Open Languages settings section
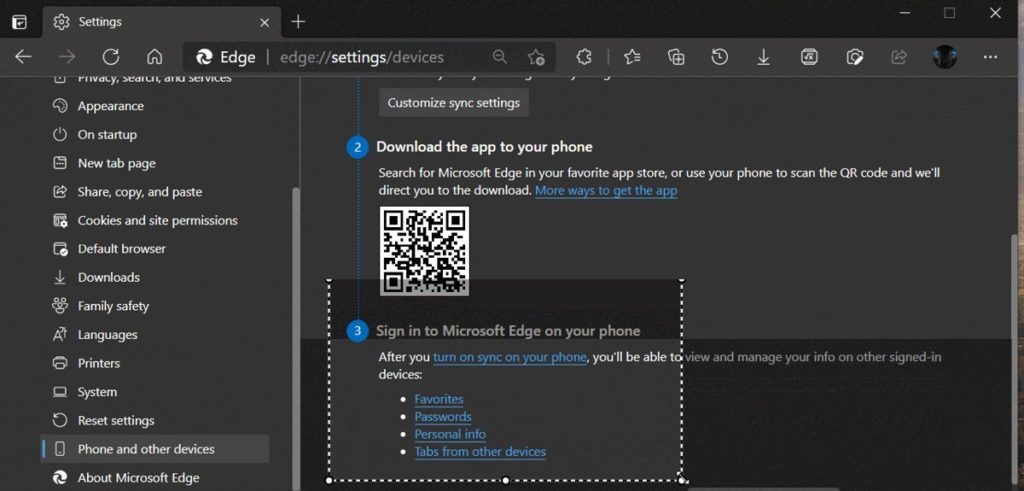The width and height of the screenshot is (1024, 491). (107, 335)
